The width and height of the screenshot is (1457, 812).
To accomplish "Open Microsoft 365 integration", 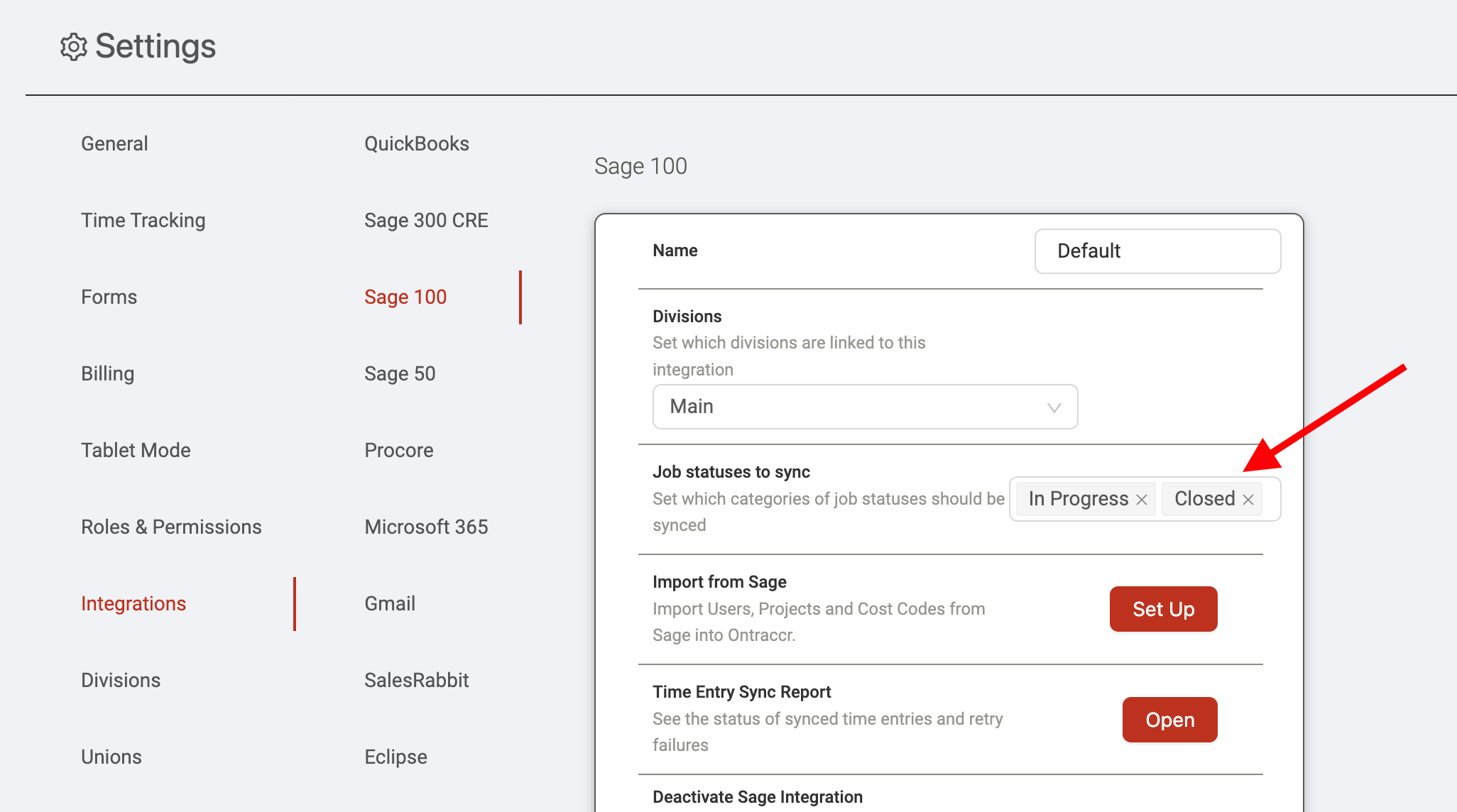I will click(x=426, y=527).
